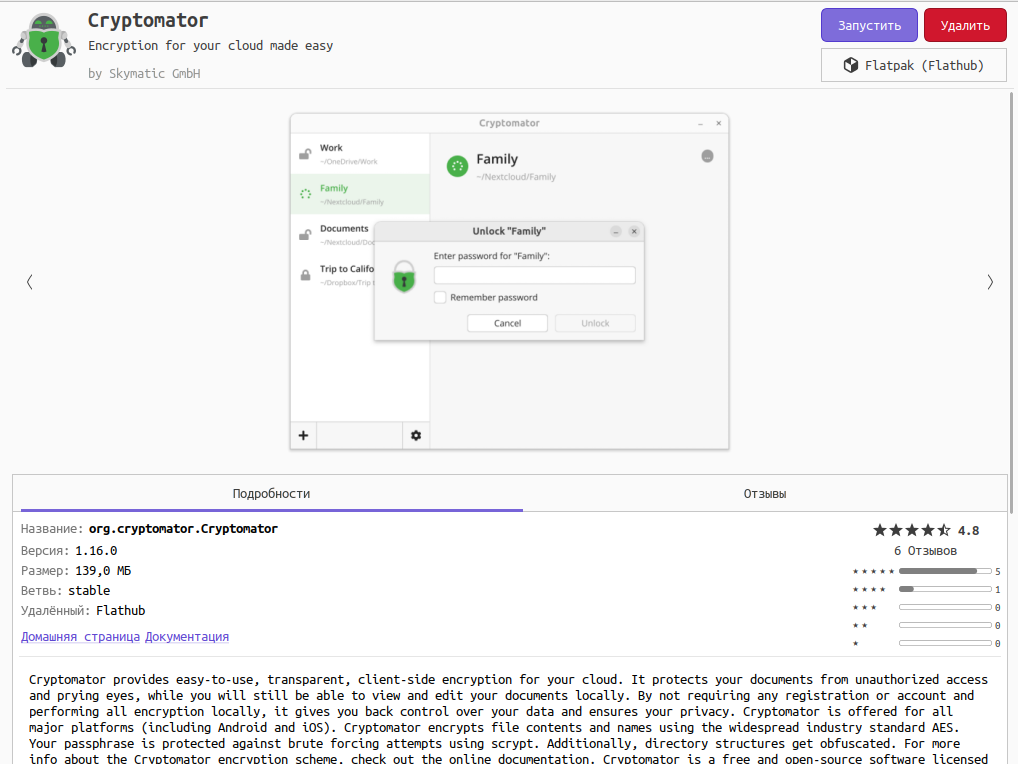Click the branch value stable
Screen dimensions: 1018x764
[89, 591]
